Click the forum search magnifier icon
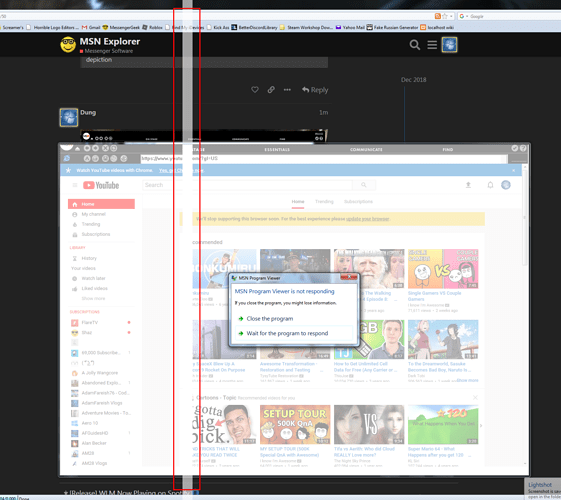This screenshot has height=500, width=561. 415,45
